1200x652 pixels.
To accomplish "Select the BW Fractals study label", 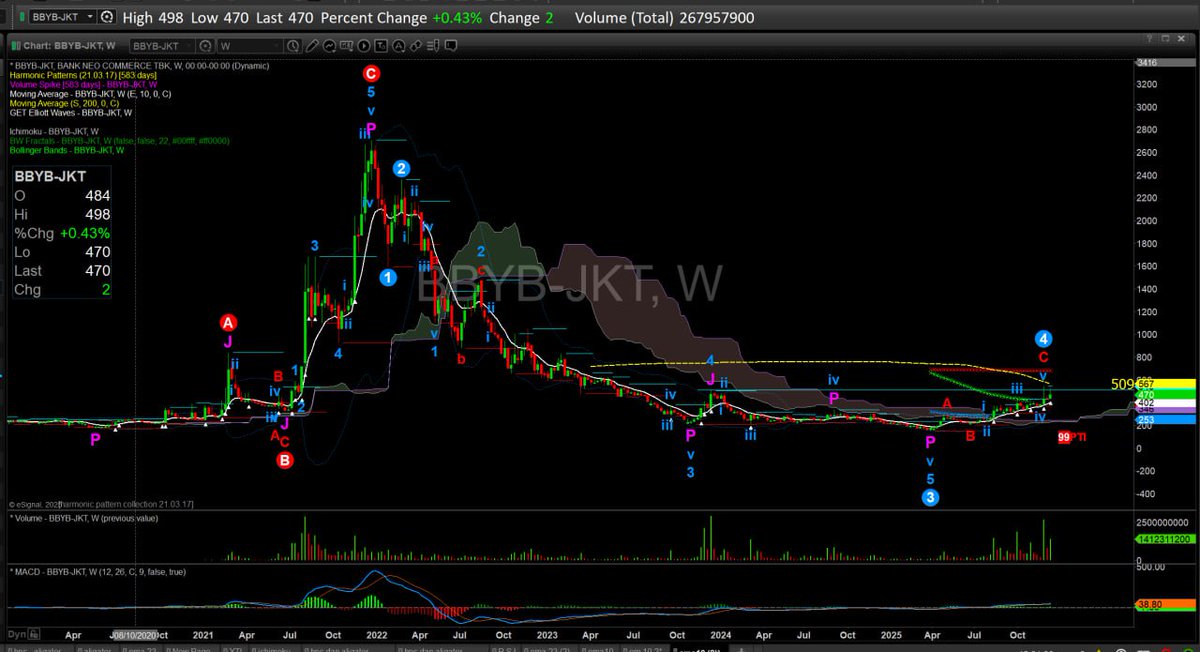I will 119,141.
